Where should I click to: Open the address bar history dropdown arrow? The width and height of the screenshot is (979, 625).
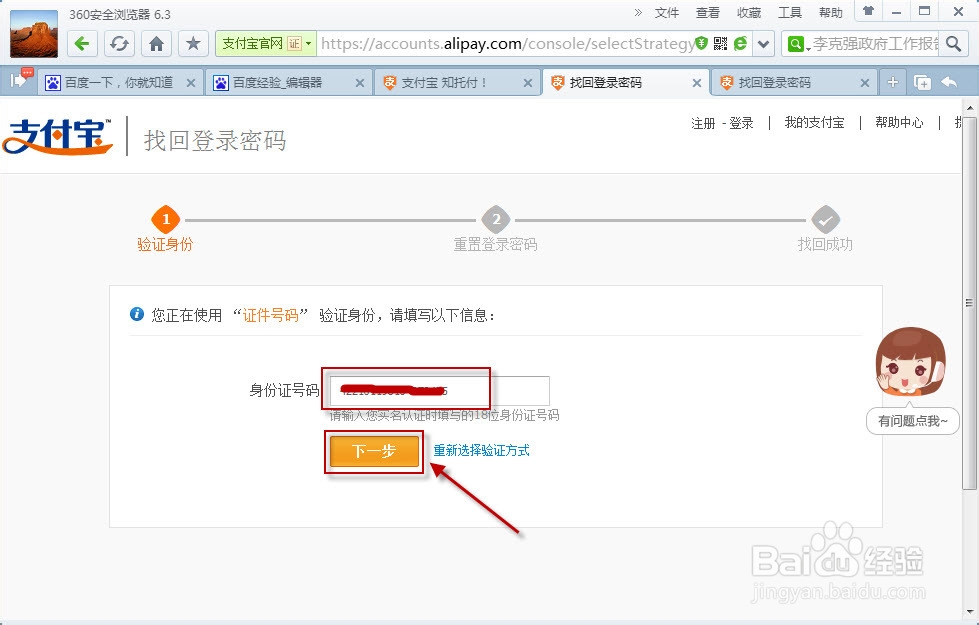(763, 44)
